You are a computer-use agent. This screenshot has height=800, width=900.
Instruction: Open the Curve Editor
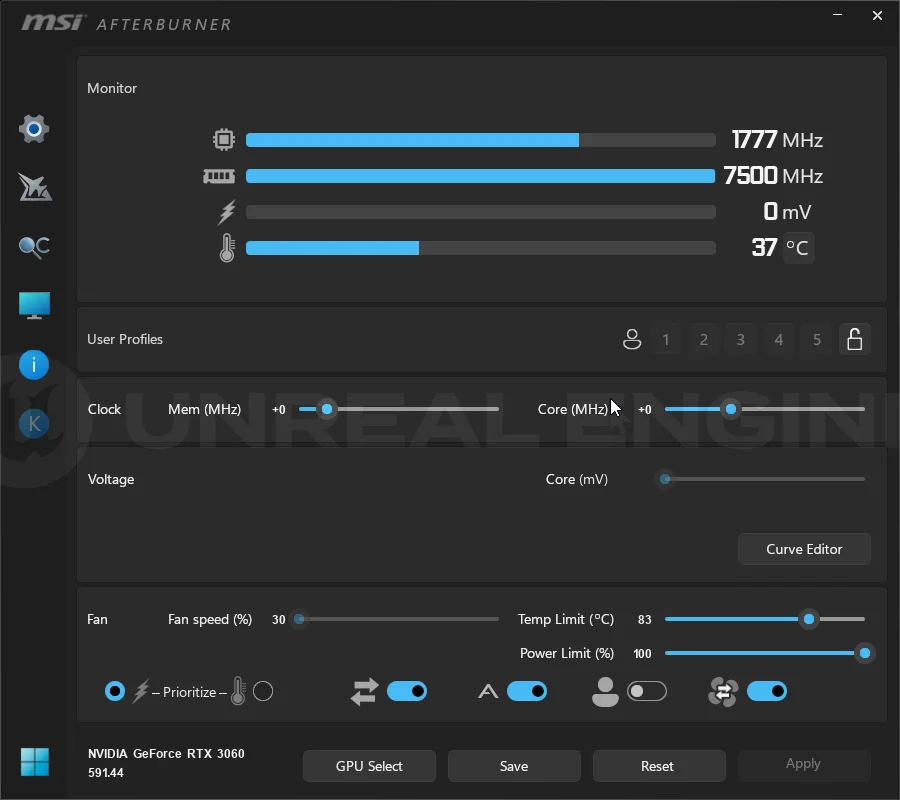coord(804,549)
